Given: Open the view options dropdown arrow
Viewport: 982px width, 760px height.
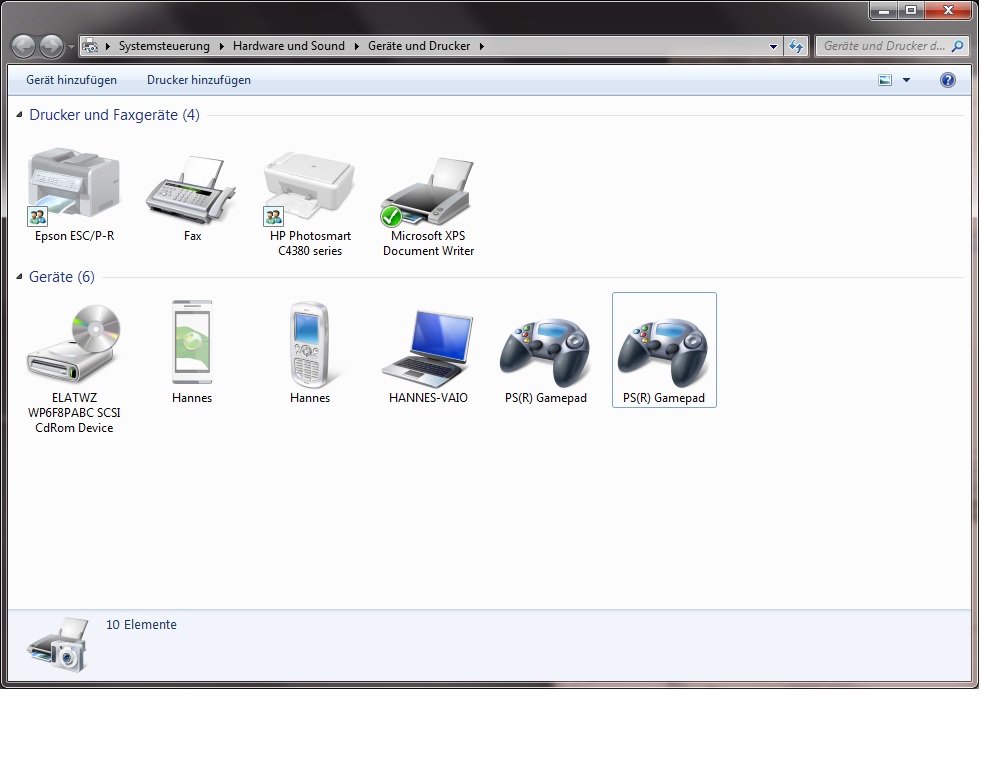Looking at the screenshot, I should pyautogui.click(x=906, y=80).
